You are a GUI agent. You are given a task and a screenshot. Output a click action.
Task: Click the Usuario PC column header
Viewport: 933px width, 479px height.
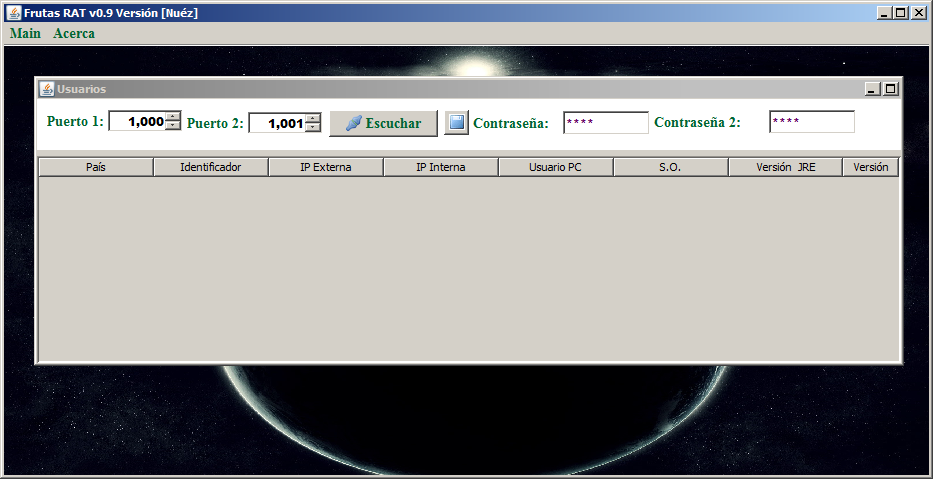[555, 167]
